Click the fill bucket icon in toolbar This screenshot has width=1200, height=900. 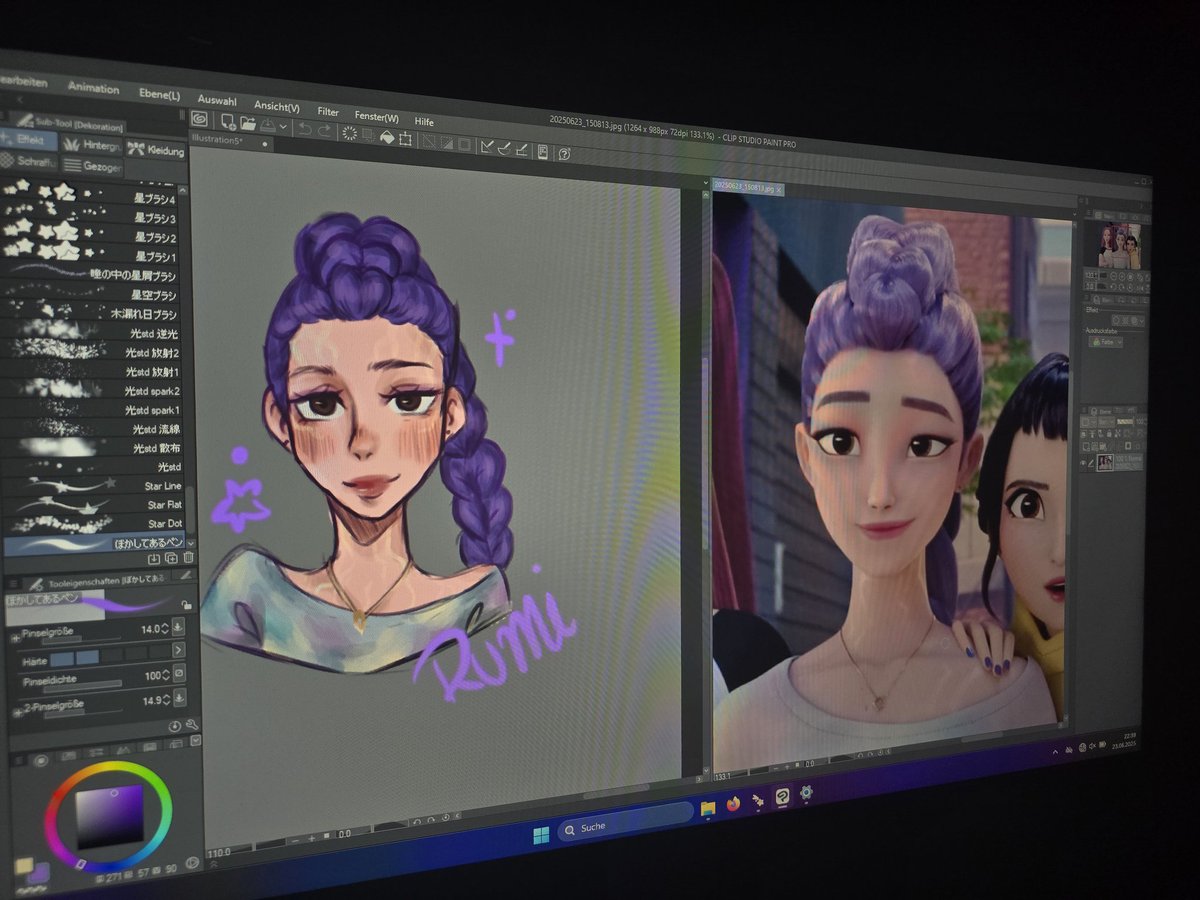(387, 137)
